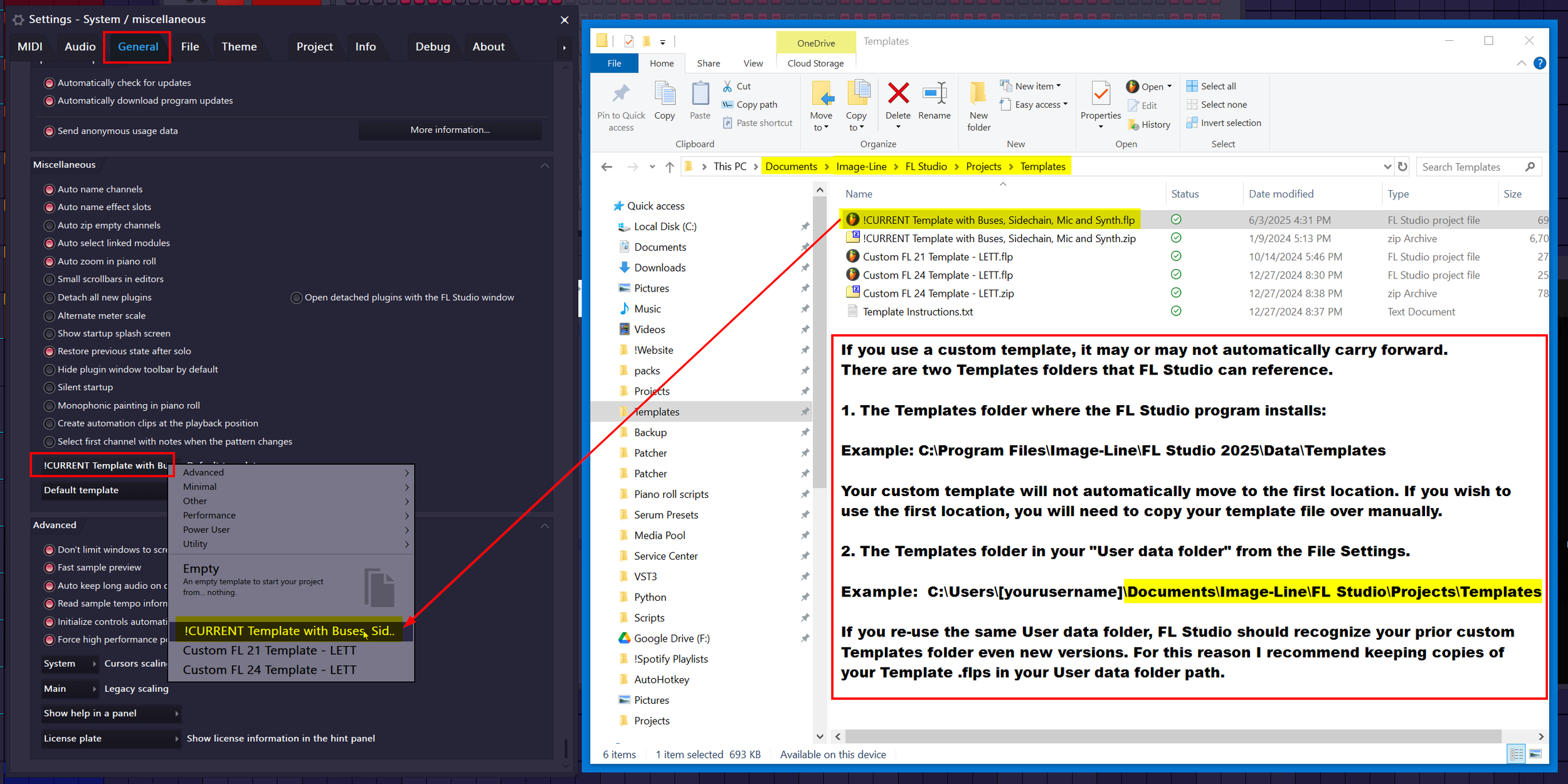Click the Properties icon in ribbon
This screenshot has height=784, width=1568.
pyautogui.click(x=1100, y=94)
